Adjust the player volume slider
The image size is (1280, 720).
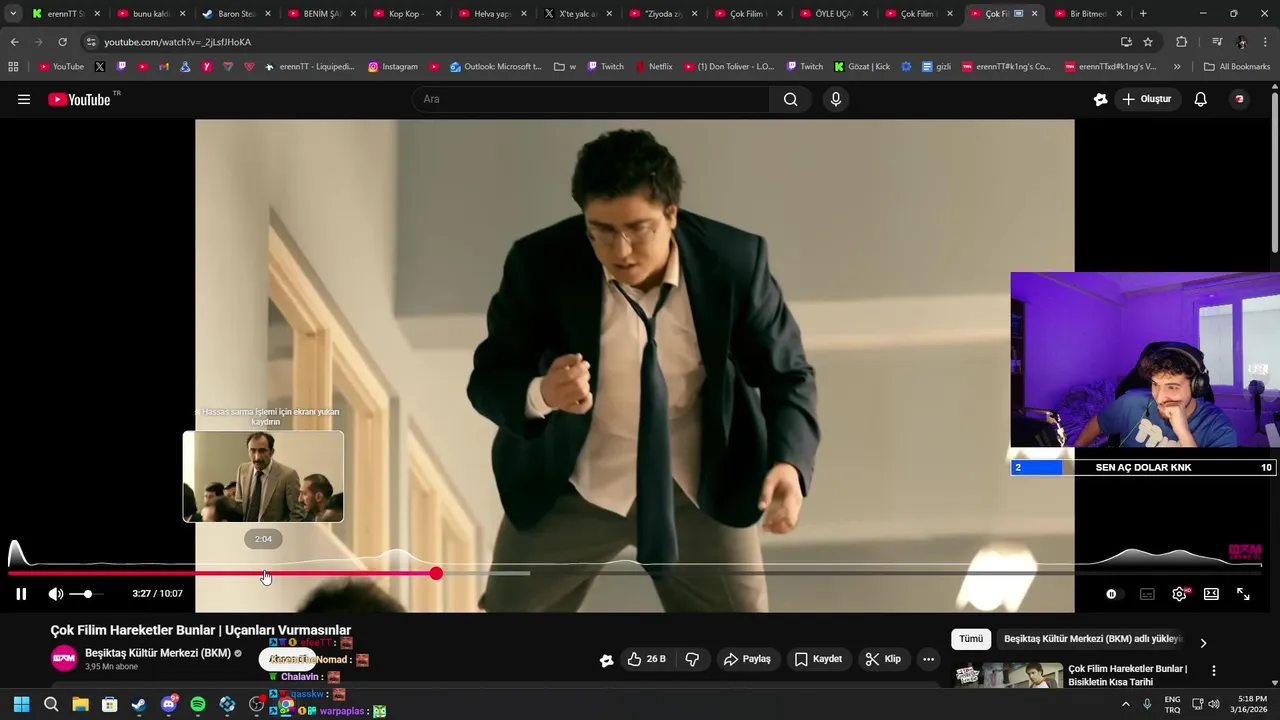[x=87, y=594]
